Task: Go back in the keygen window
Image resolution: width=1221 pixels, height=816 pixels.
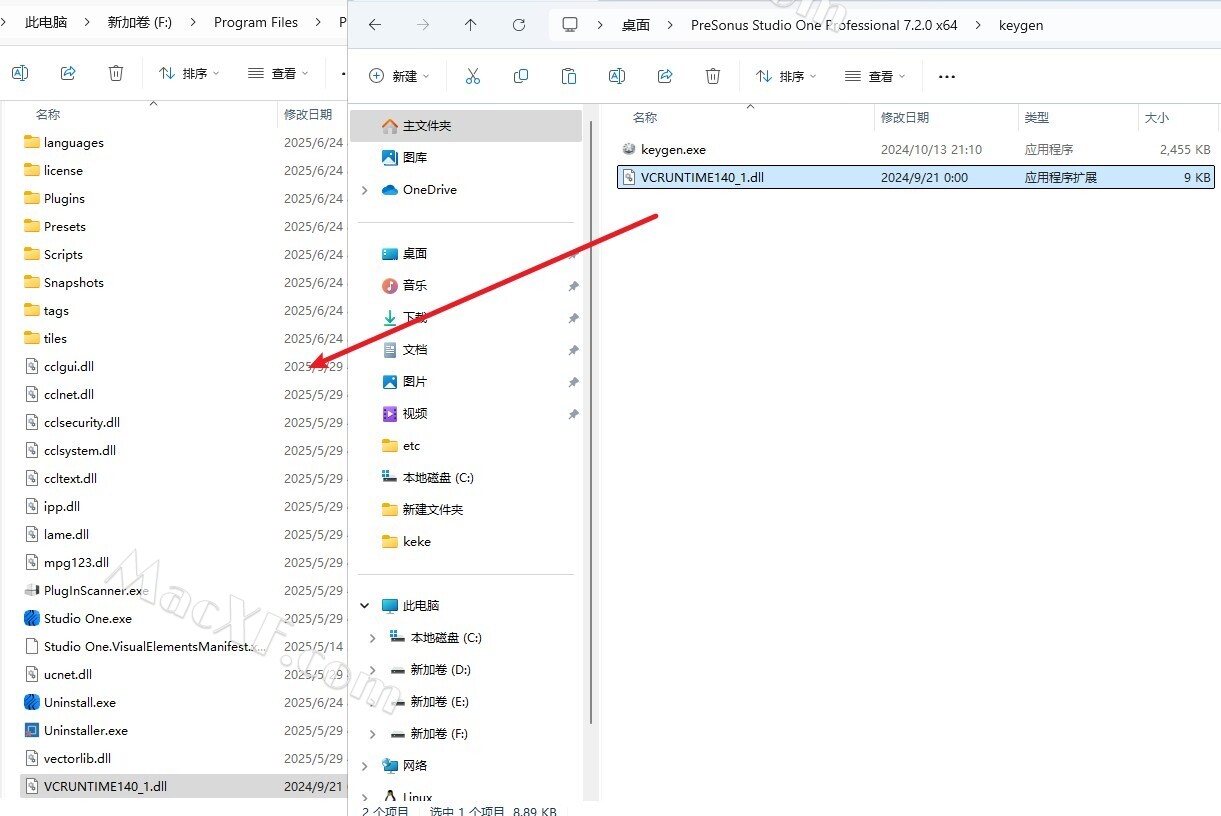Action: (x=375, y=25)
